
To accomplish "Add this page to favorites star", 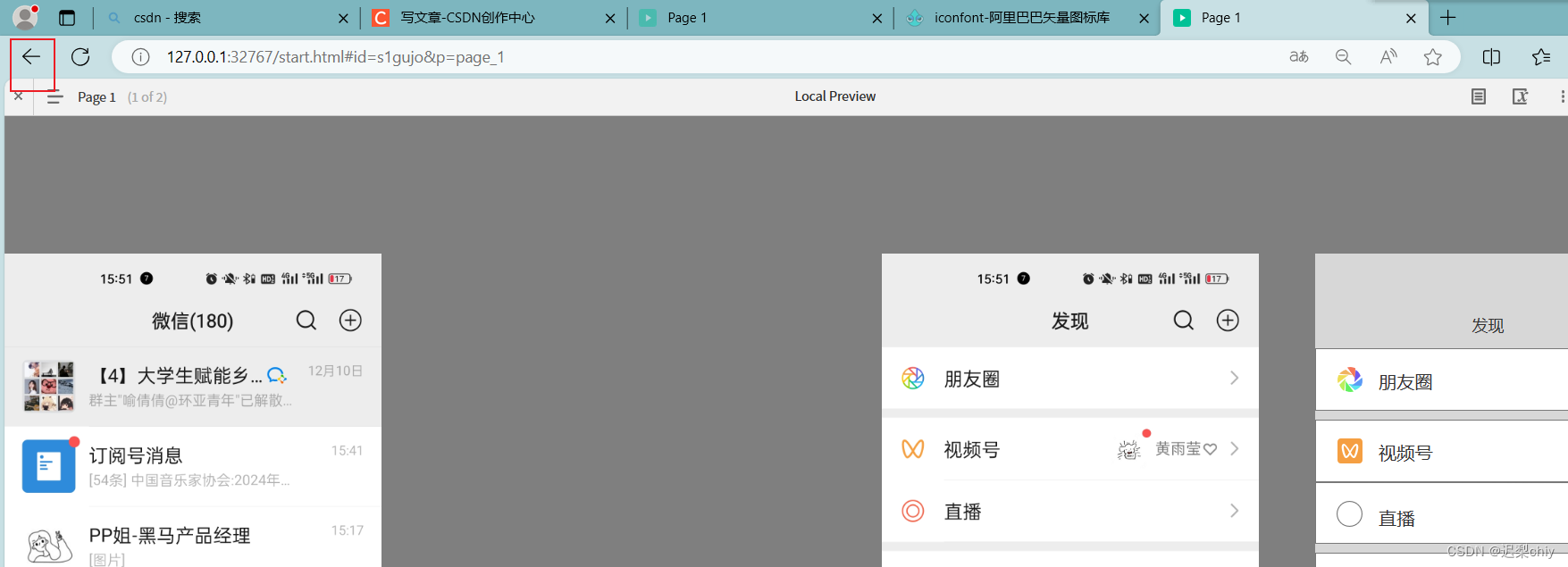I will pyautogui.click(x=1433, y=57).
